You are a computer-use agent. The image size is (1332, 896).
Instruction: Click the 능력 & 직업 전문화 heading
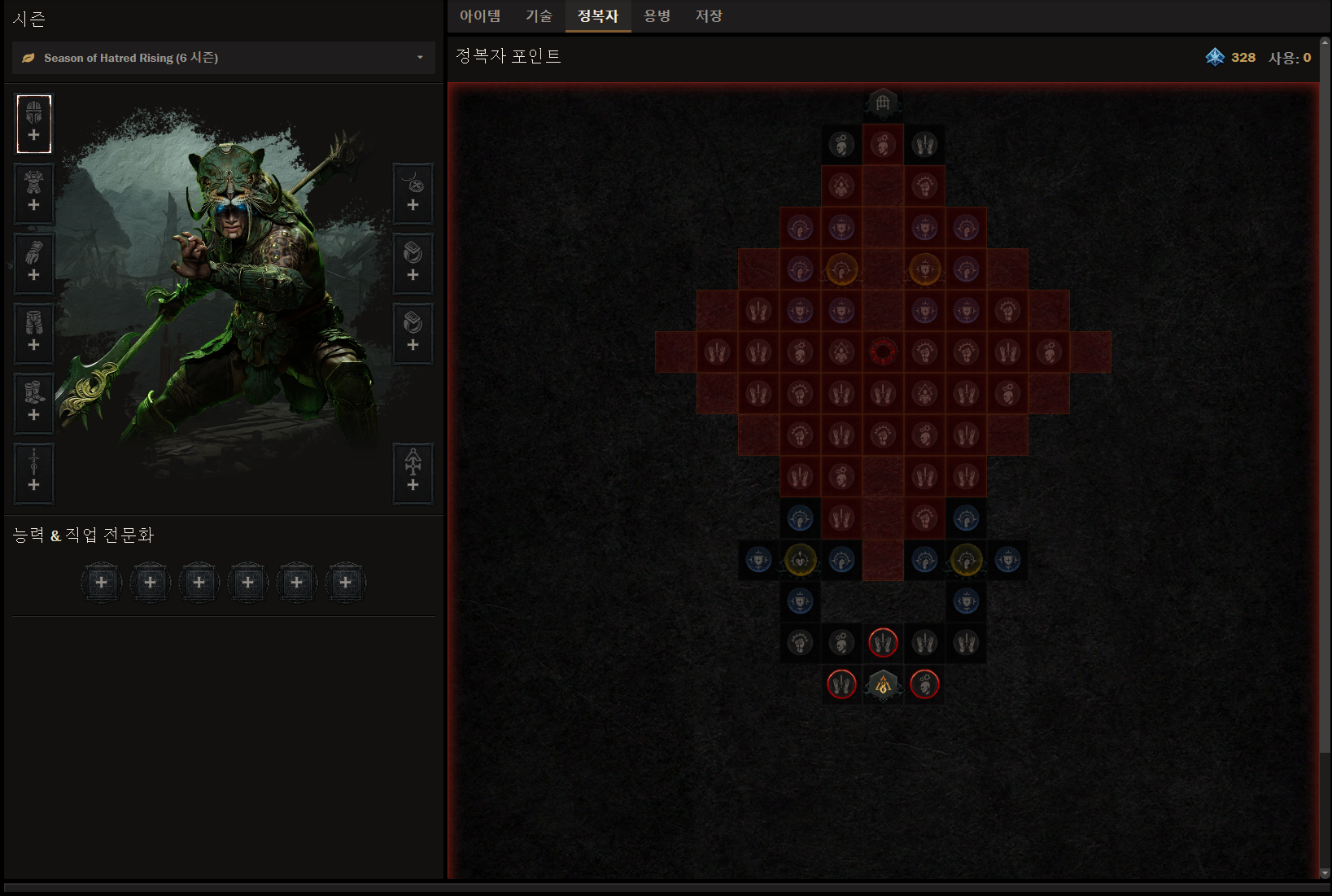click(x=84, y=535)
